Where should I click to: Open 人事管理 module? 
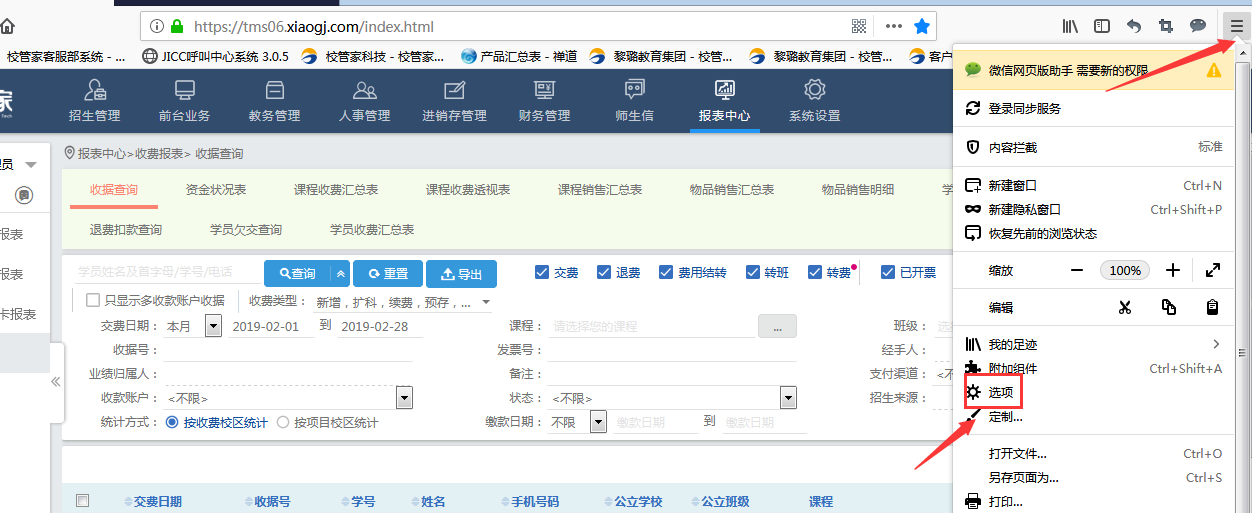tap(364, 101)
